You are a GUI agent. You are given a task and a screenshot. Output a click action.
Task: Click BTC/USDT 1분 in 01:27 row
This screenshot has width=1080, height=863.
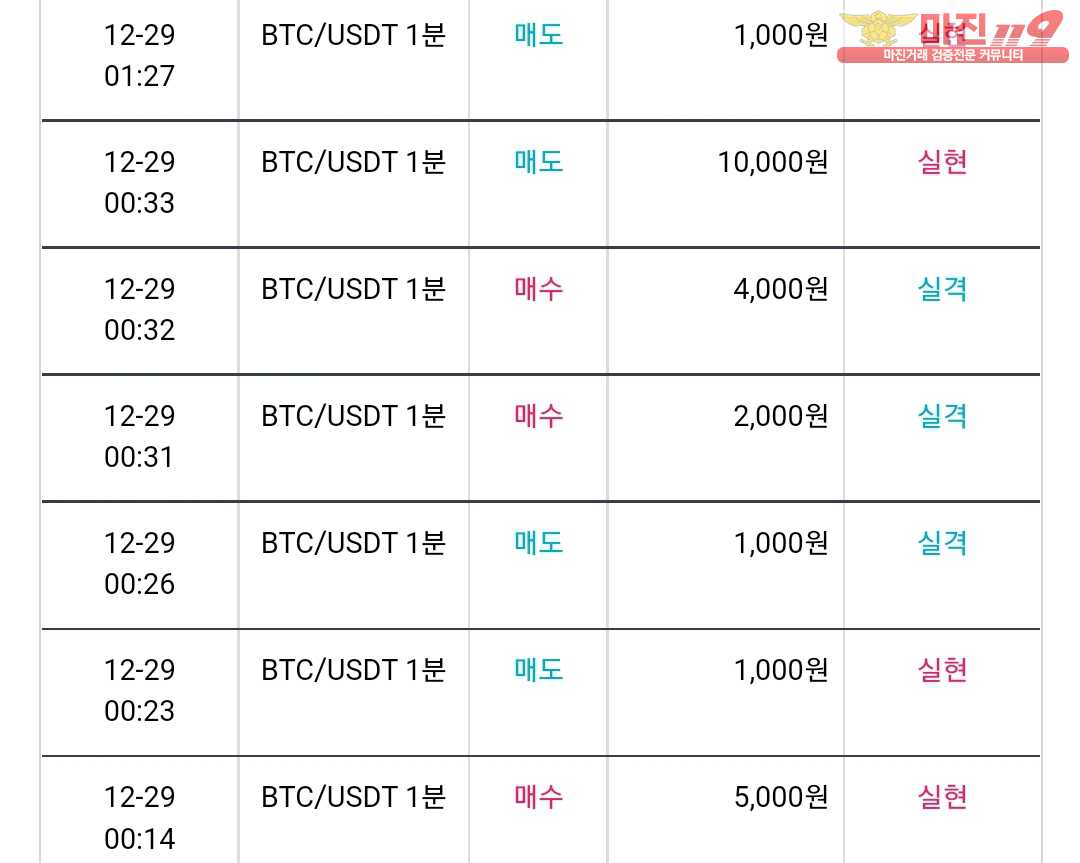(x=353, y=35)
